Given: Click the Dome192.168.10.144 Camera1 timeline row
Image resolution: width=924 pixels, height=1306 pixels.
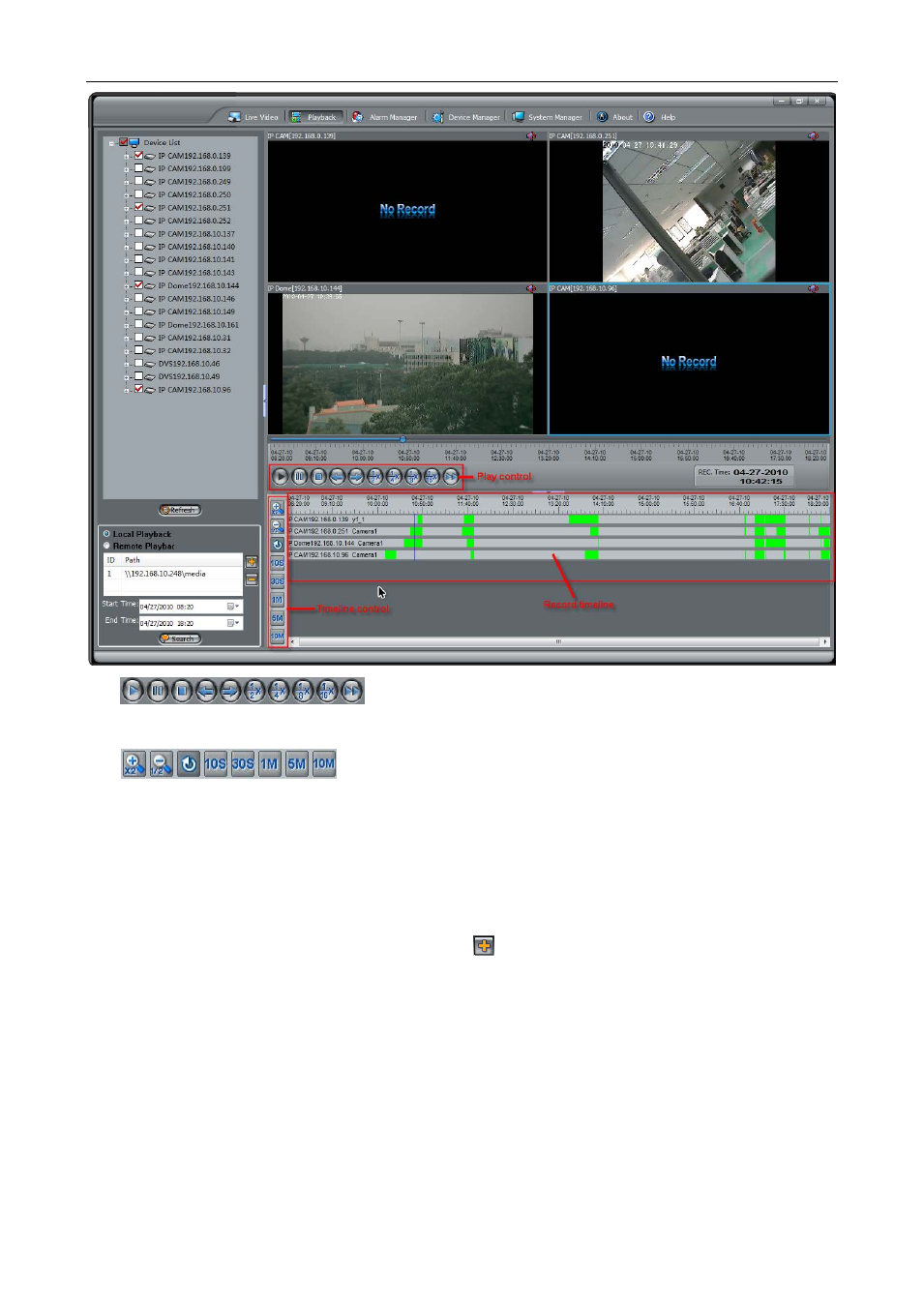Looking at the screenshot, I should tap(559, 543).
